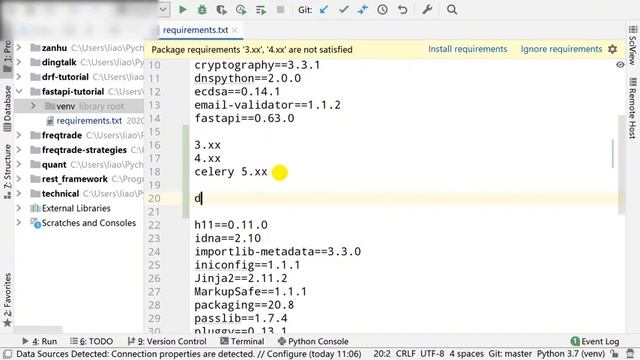Place cursor on line celery 5.xx
This screenshot has height=360, width=640.
[x=231, y=172]
